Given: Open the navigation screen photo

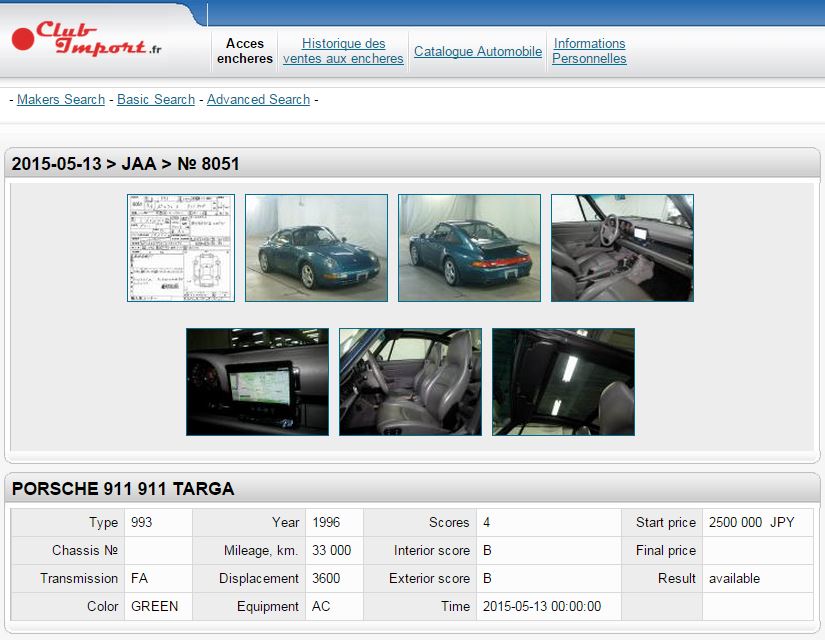Looking at the screenshot, I should point(257,382).
